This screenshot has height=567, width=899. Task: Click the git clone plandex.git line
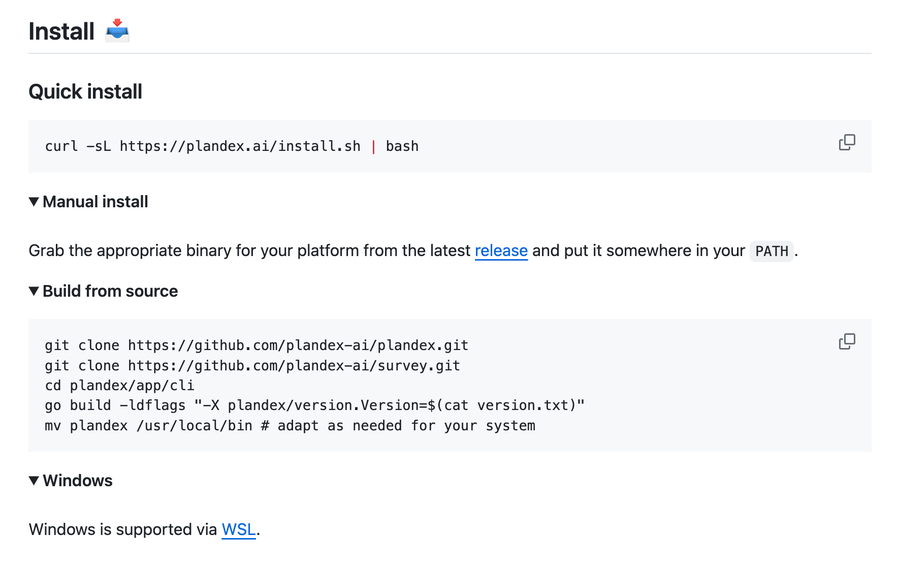click(x=256, y=345)
